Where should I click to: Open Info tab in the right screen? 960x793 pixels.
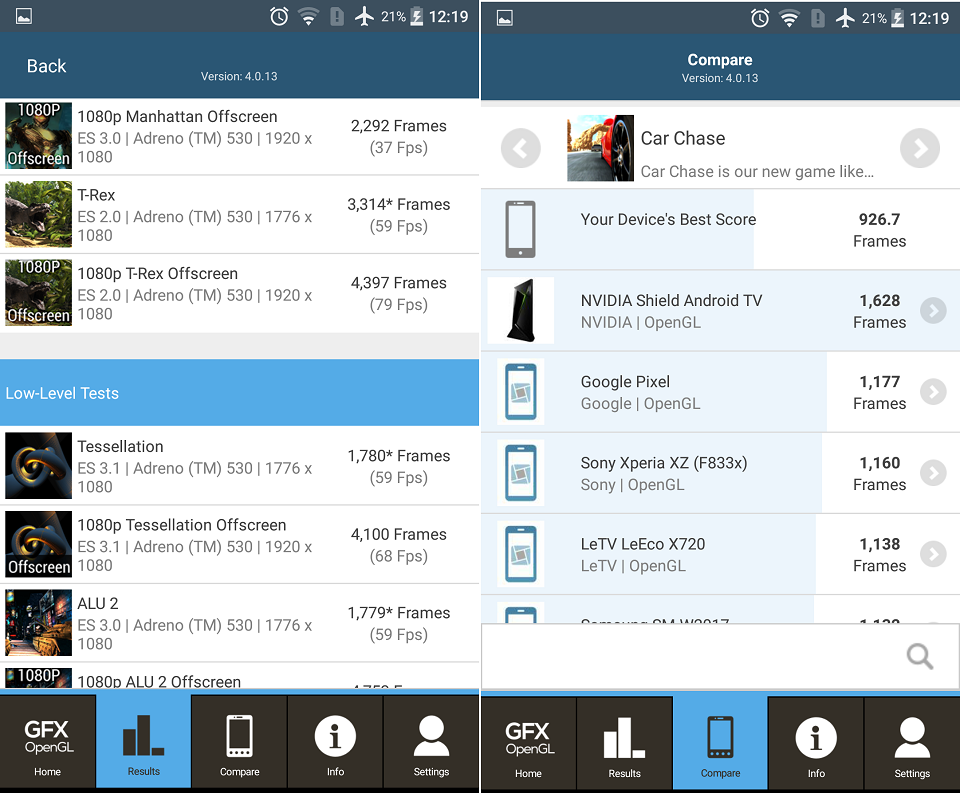(x=816, y=743)
